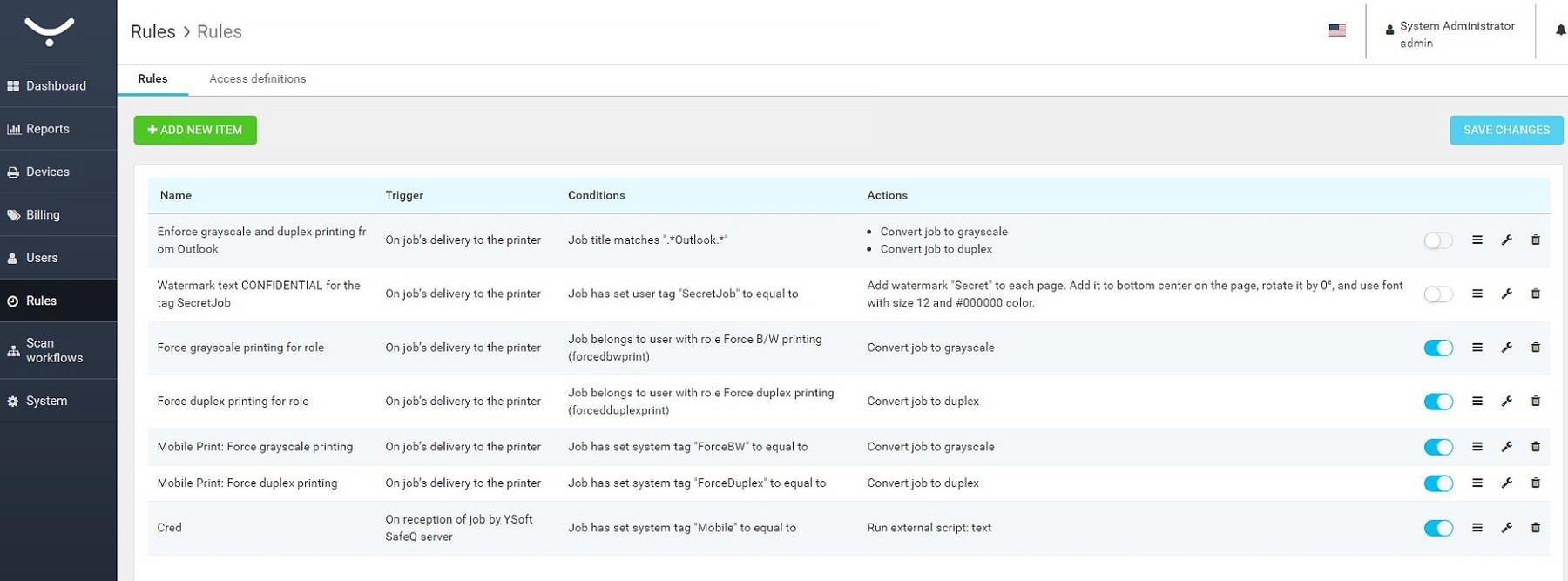Click trash icon for Mobile Print: Force duplex printing
1568x581 pixels.
click(1535, 483)
